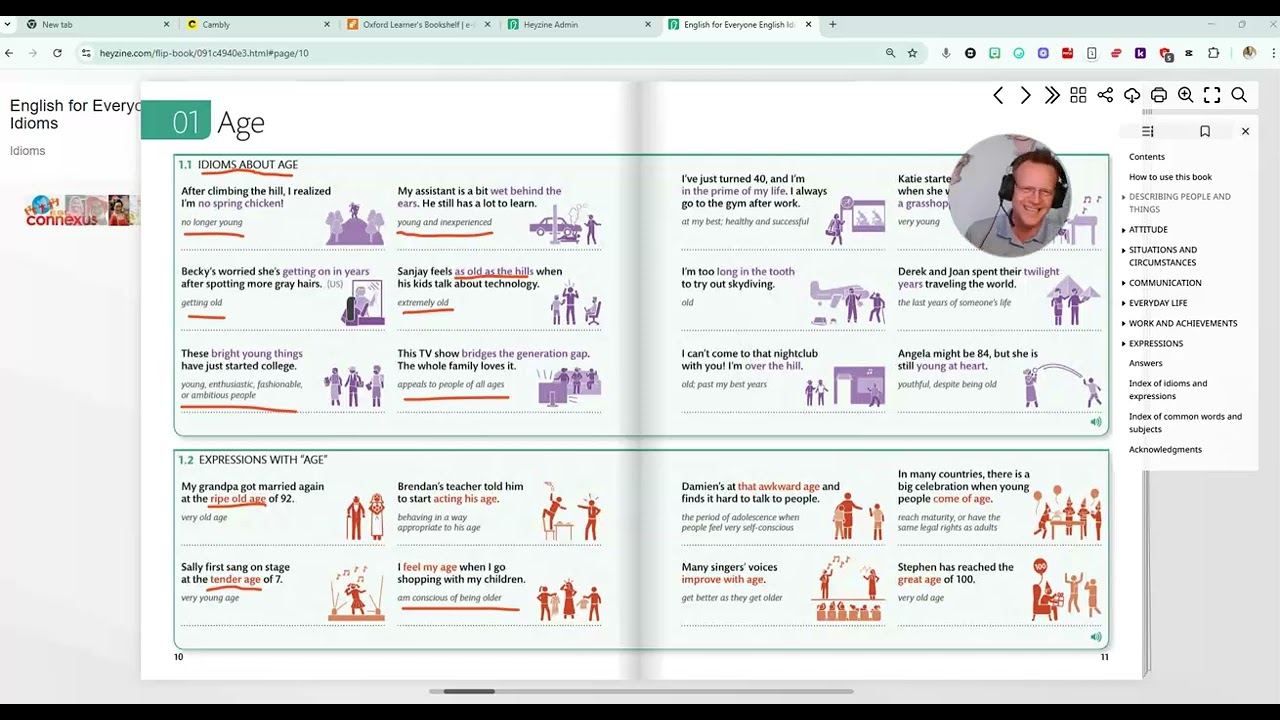This screenshot has width=1280, height=720.
Task: Switch to the Cambly browser tab
Action: 255,24
